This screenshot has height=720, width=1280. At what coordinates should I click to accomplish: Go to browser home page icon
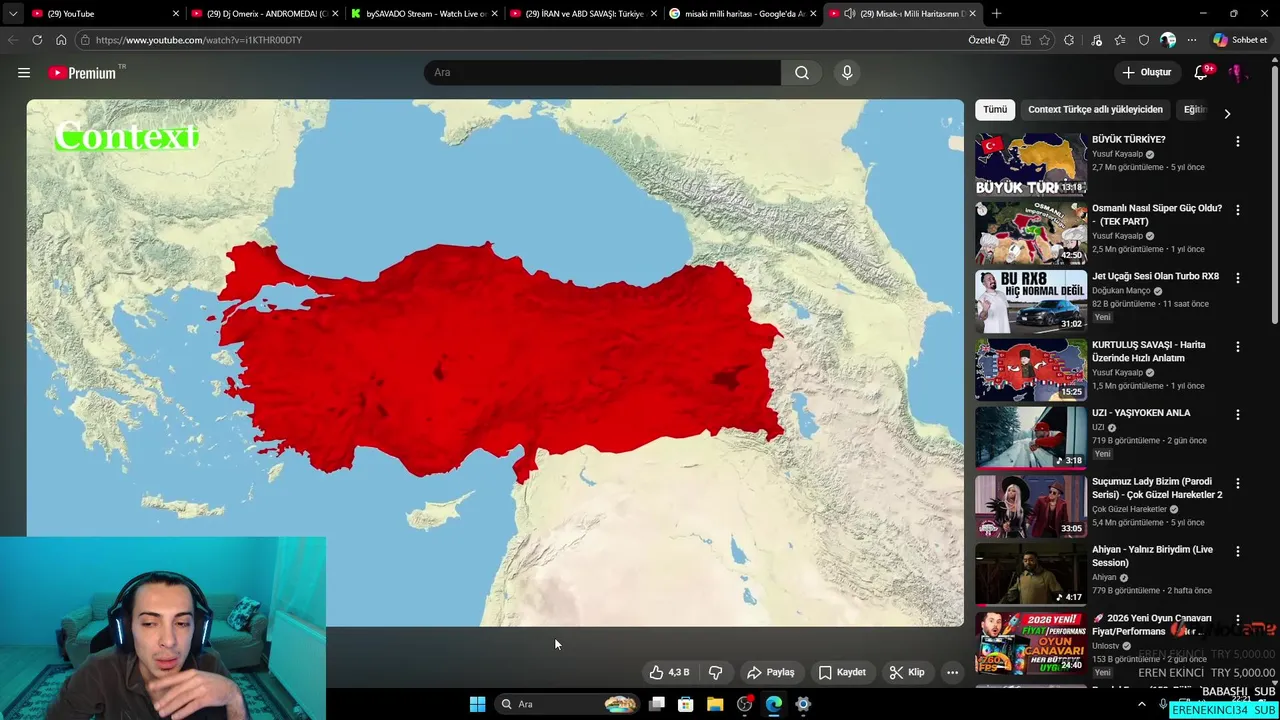point(61,40)
